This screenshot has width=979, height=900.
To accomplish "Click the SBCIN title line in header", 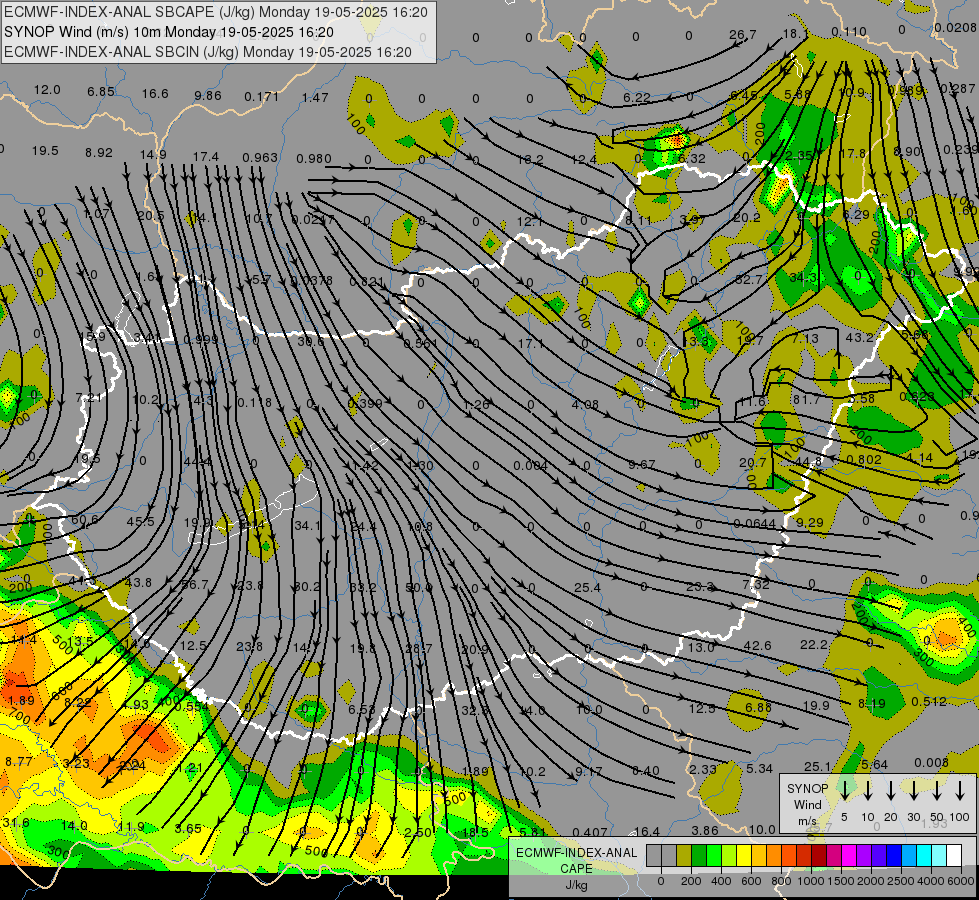I will (208, 52).
